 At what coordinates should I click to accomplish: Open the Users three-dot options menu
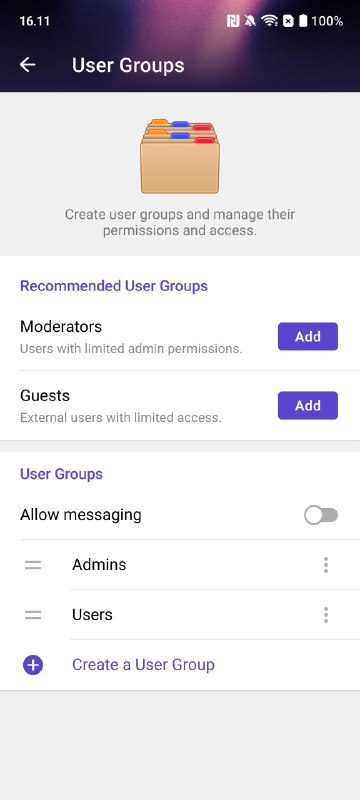[x=326, y=615]
